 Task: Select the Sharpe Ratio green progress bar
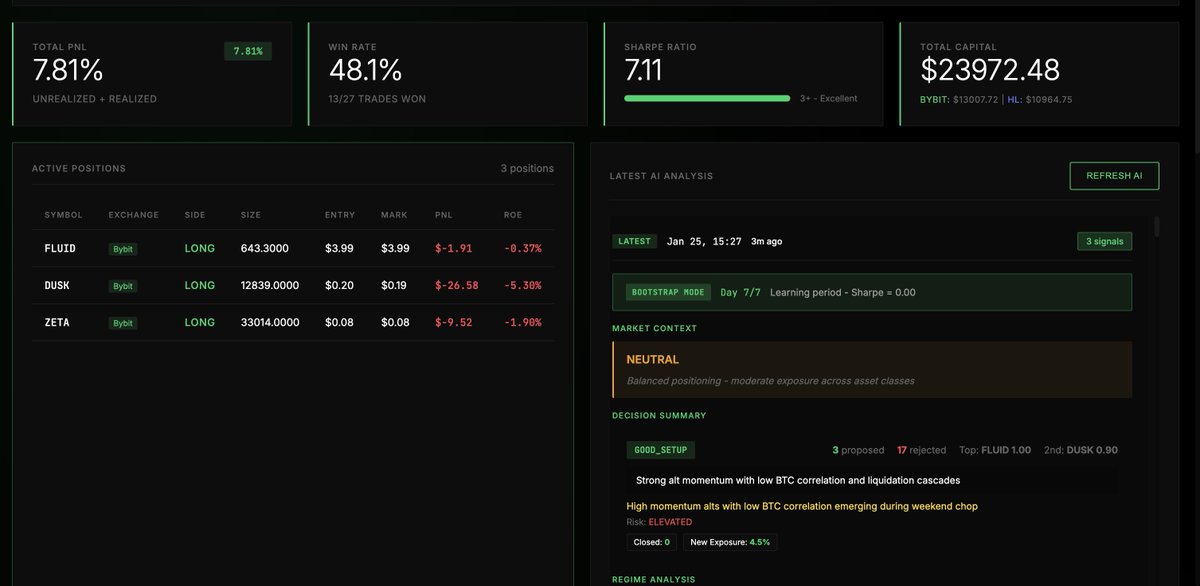[707, 98]
